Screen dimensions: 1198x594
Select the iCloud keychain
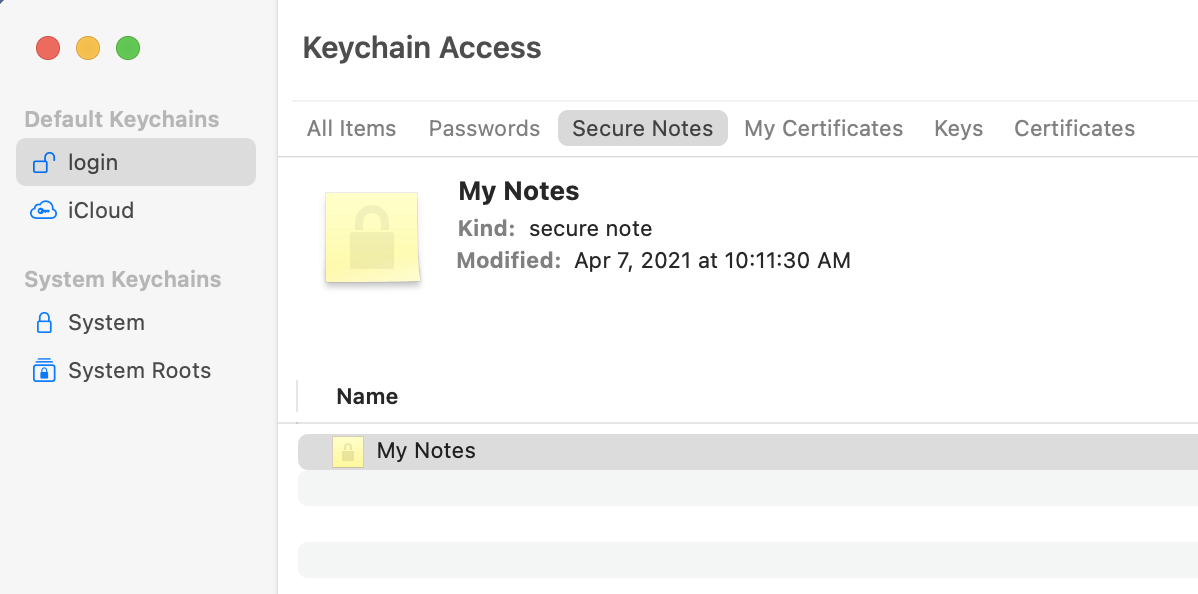pyautogui.click(x=100, y=210)
